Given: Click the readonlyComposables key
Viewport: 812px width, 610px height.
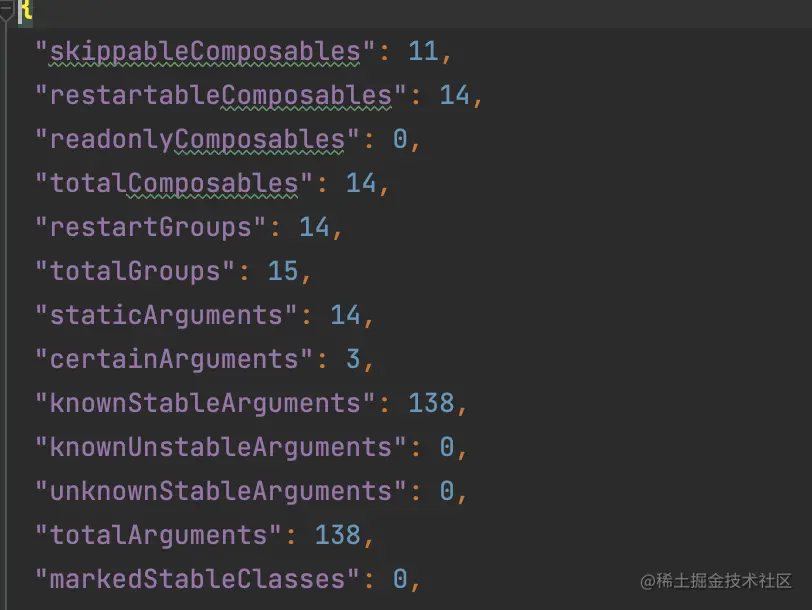Looking at the screenshot, I should [197, 139].
